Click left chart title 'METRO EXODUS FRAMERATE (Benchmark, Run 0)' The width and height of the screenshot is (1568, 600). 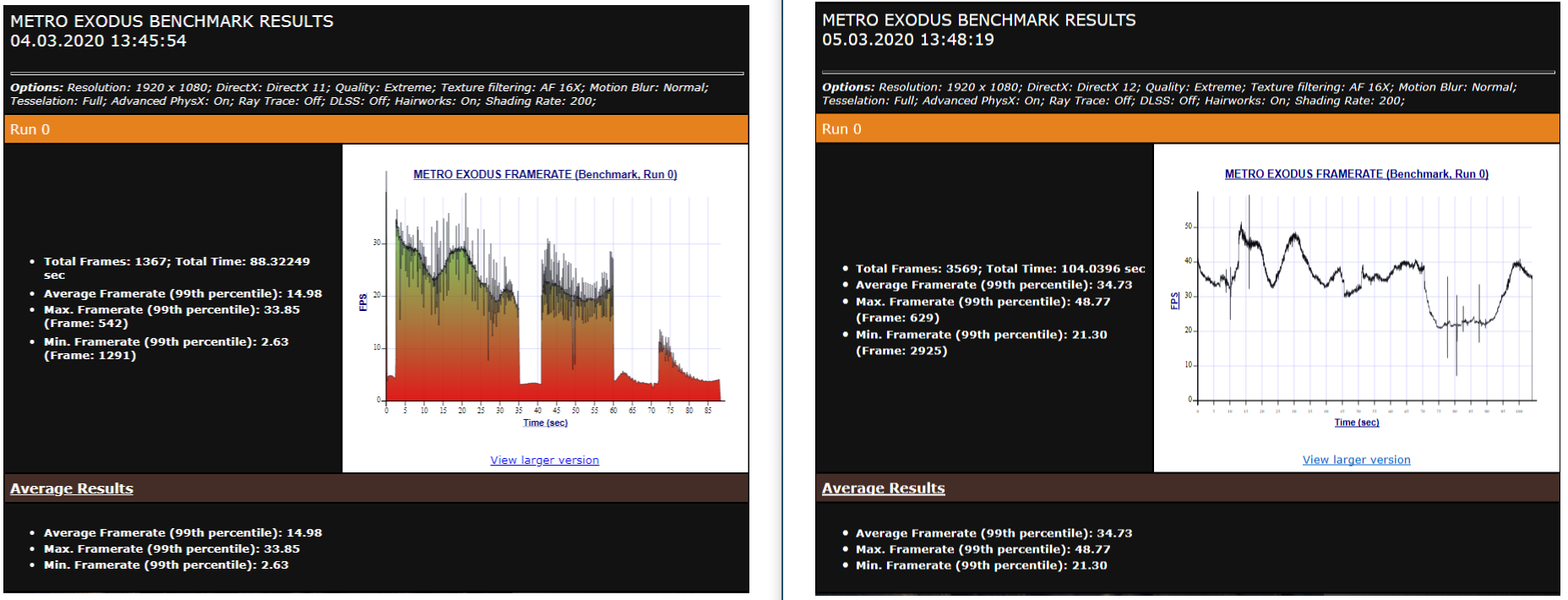[545, 174]
